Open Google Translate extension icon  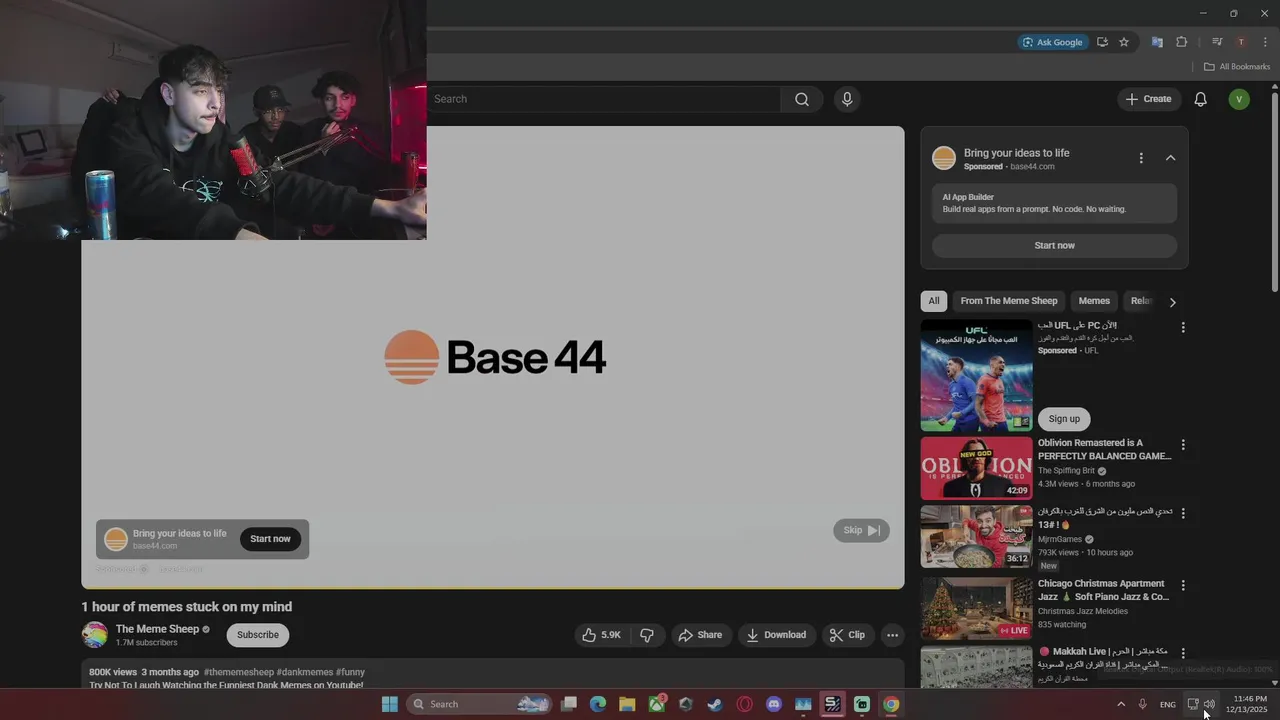[1157, 42]
